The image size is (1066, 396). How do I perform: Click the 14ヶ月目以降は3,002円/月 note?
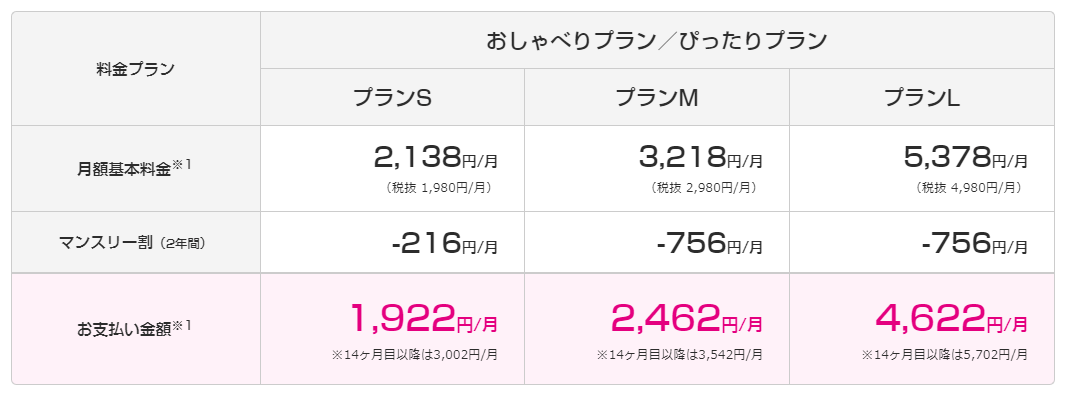click(415, 354)
